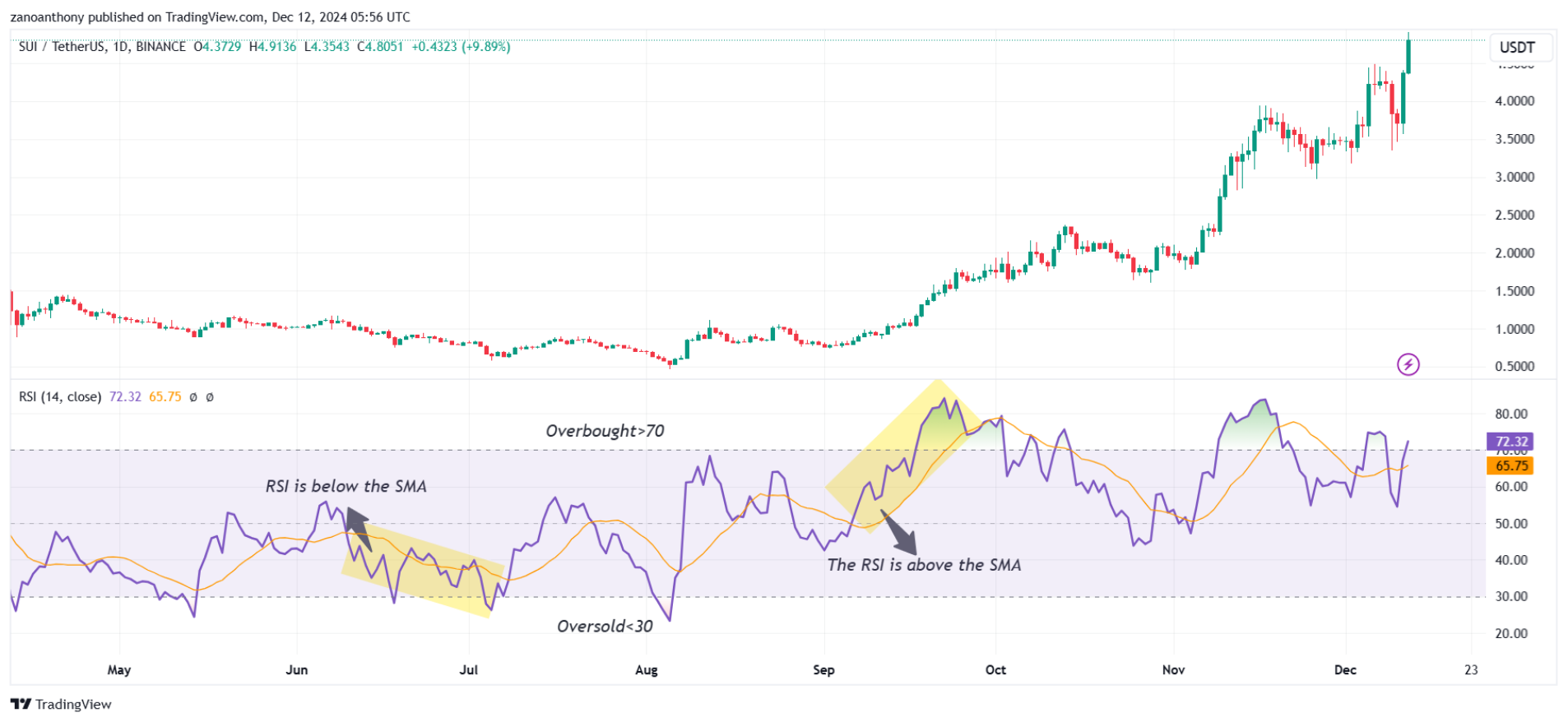The height and width of the screenshot is (722, 1568).
Task: Click the RSI (14, close) indicator title
Action: click(x=60, y=397)
